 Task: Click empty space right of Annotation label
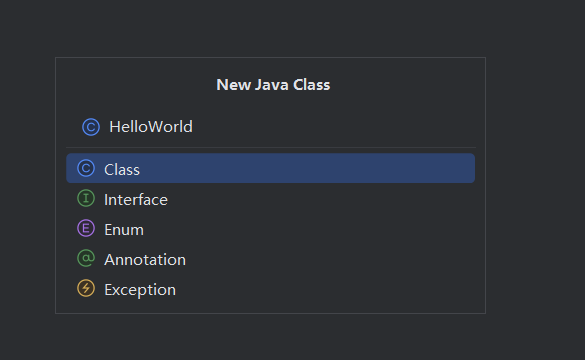pyautogui.click(x=330, y=259)
